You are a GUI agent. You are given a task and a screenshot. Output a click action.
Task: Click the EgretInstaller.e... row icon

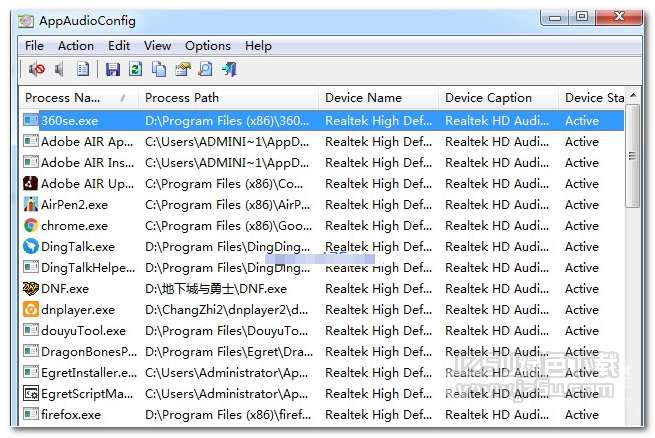(30, 372)
